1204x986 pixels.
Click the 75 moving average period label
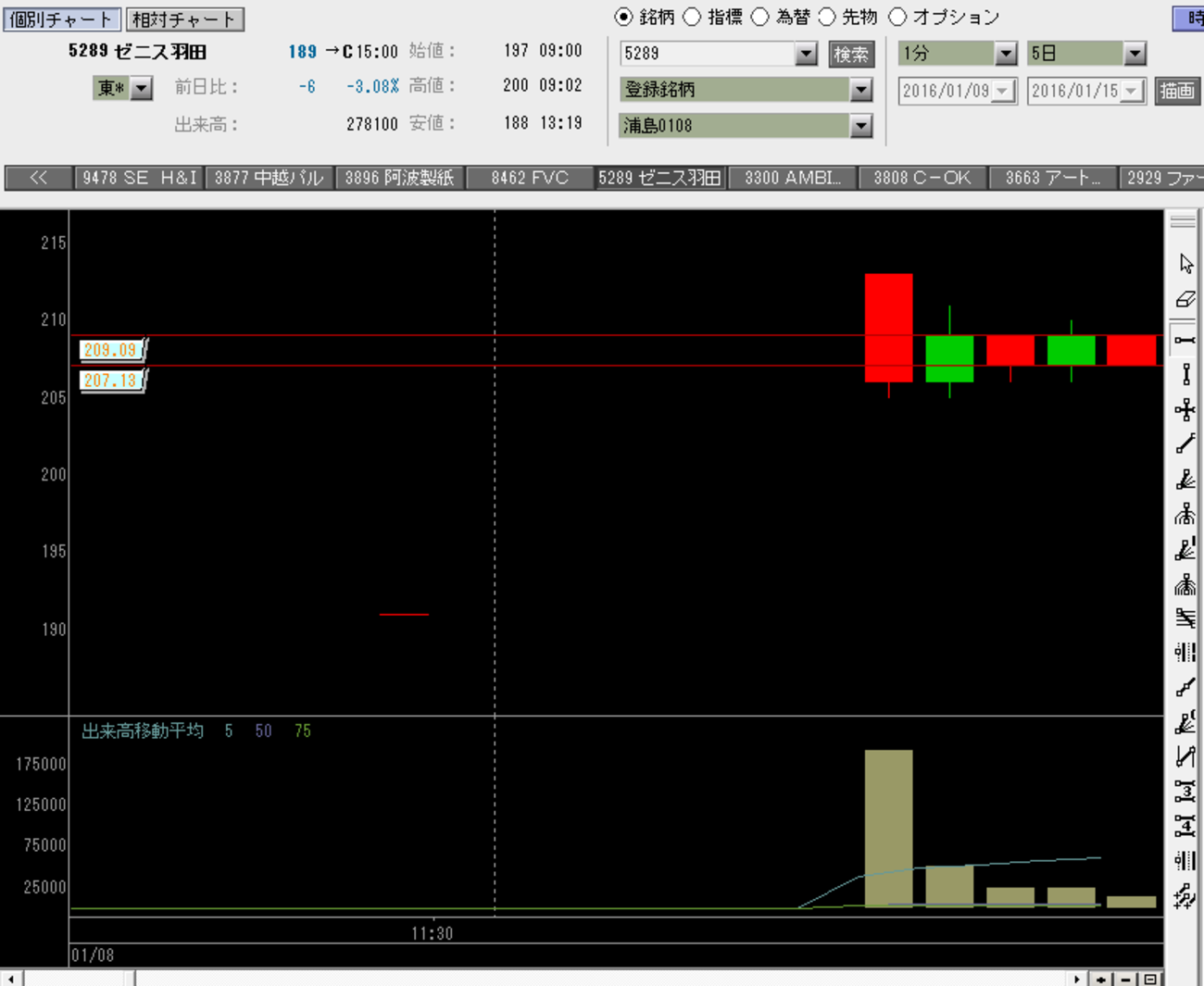[302, 730]
